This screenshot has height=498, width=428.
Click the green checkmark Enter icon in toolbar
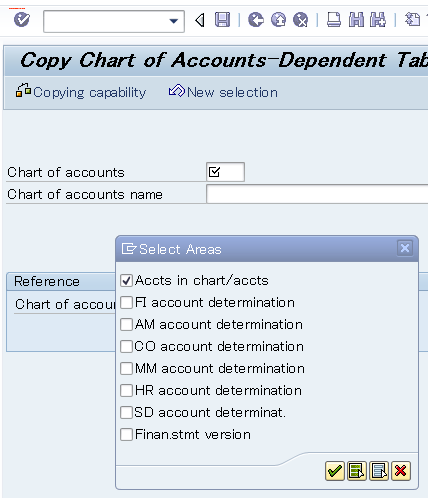point(22,20)
